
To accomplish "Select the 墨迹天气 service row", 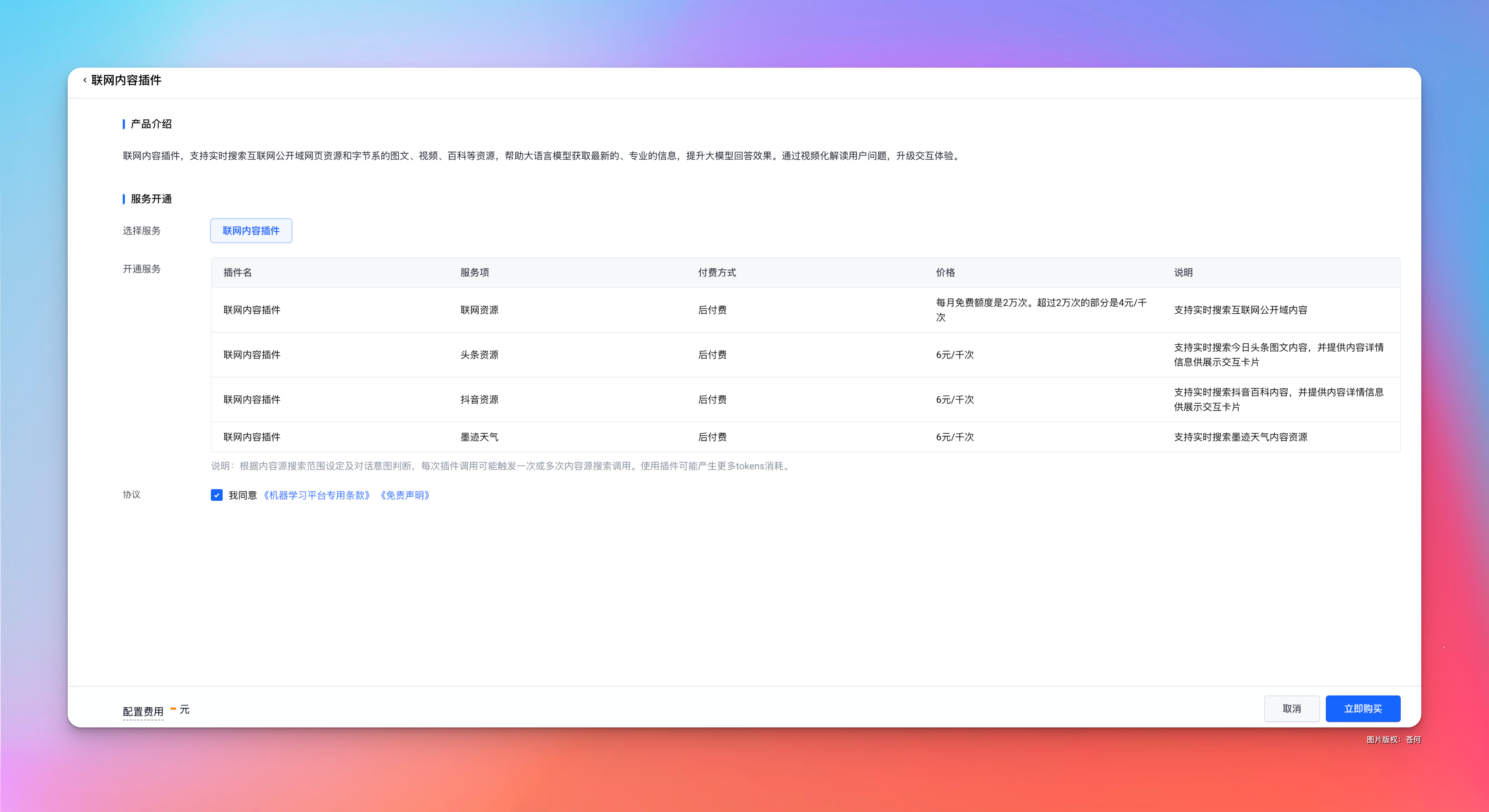I will point(479,437).
